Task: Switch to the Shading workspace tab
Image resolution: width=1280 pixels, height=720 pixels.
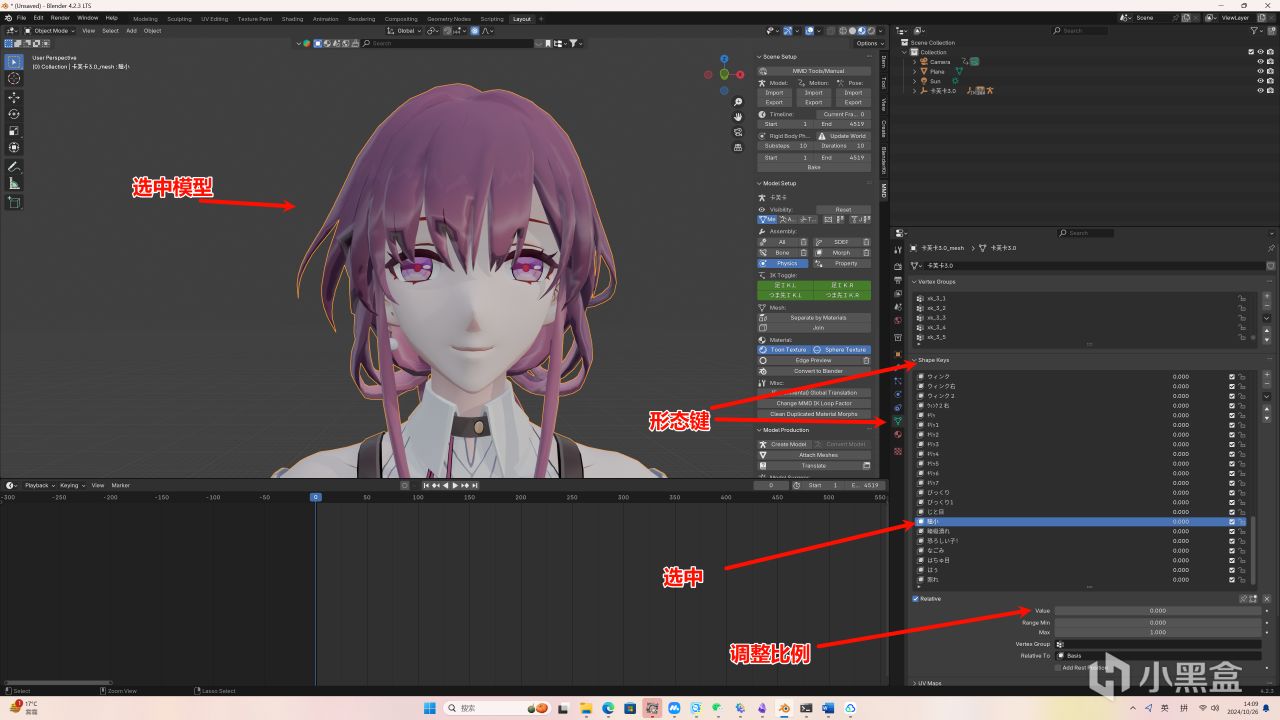Action: (x=292, y=19)
